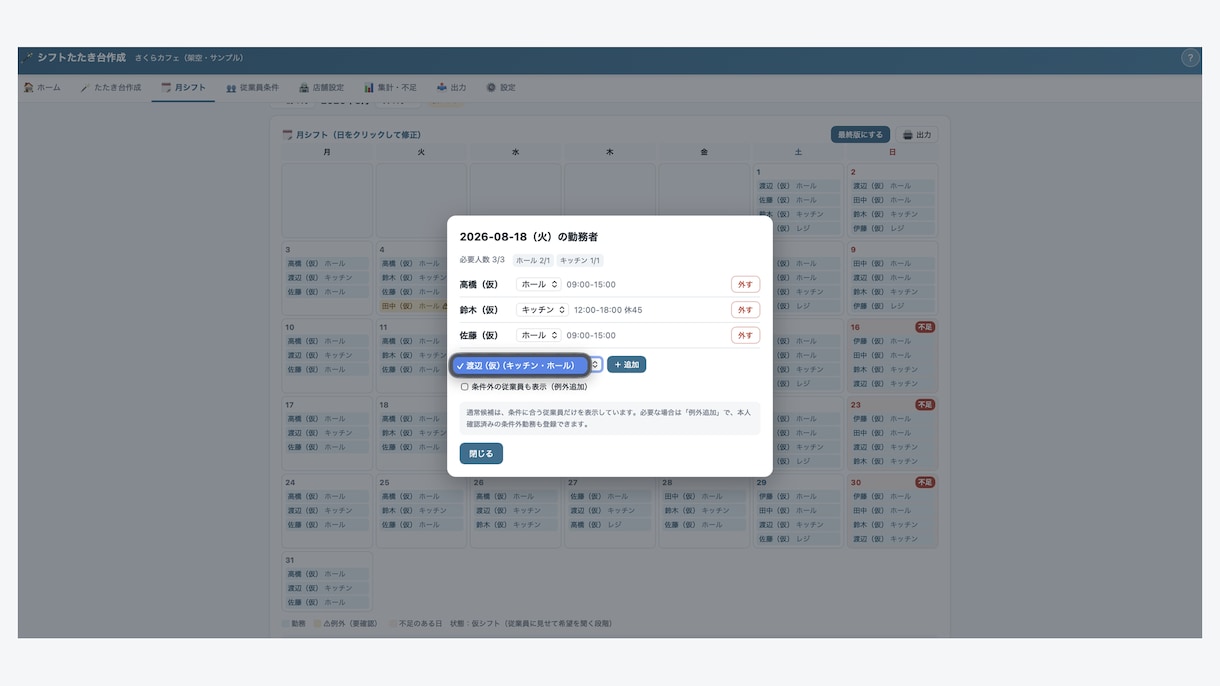Viewport: 1220px width, 686px height.
Task: Click the 月 column header
Action: click(327, 152)
